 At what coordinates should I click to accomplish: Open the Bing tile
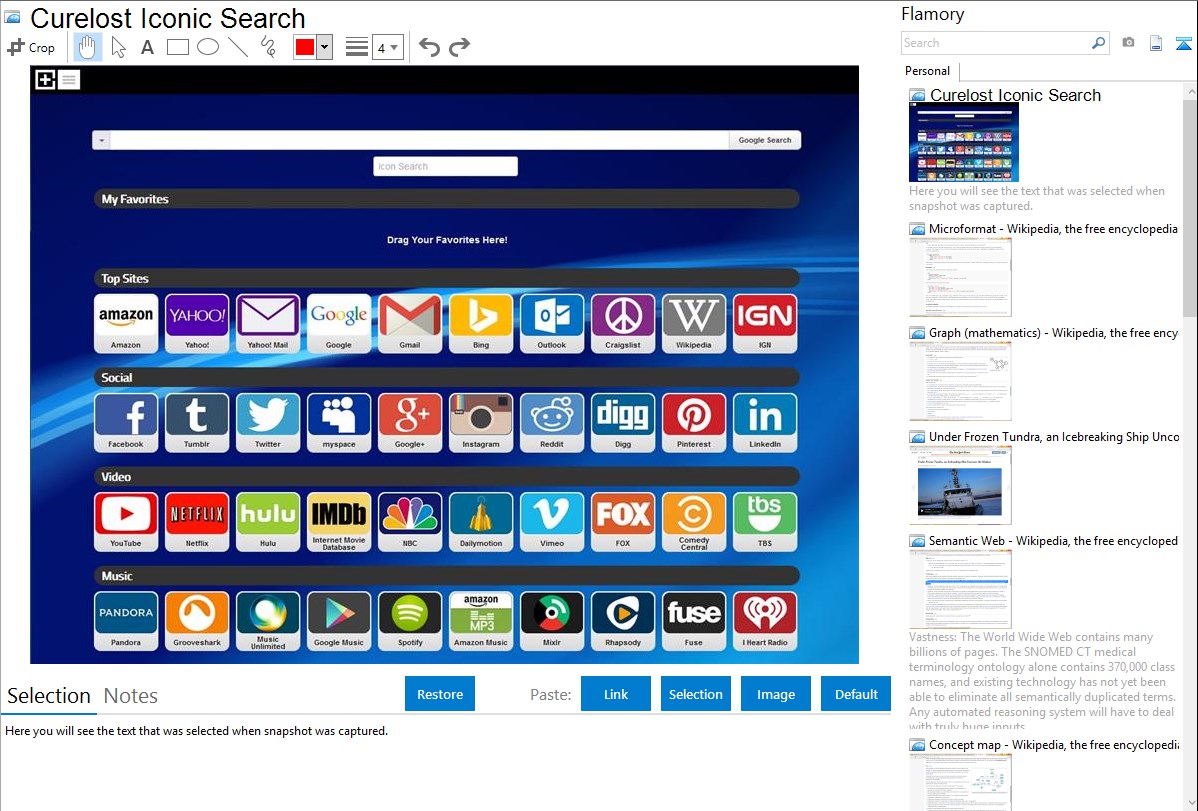pyautogui.click(x=481, y=323)
